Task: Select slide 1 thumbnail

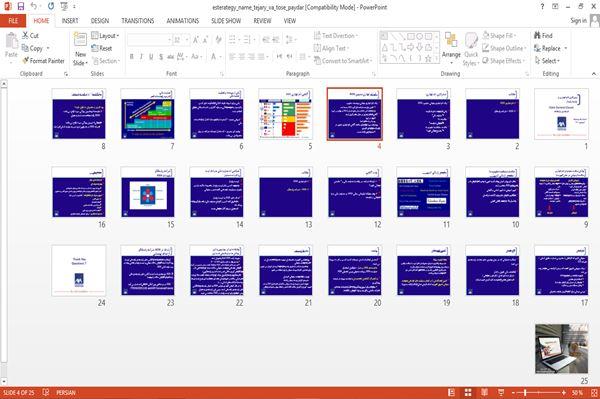Action: [x=561, y=114]
